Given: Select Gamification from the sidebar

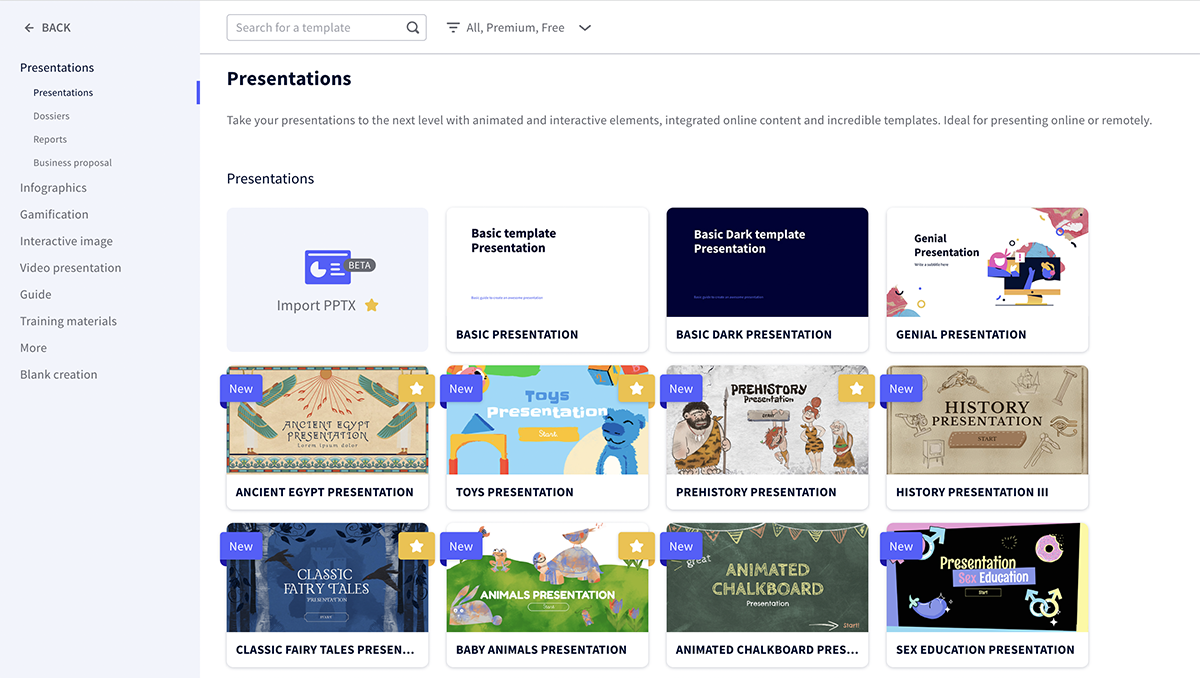Looking at the screenshot, I should (x=54, y=214).
